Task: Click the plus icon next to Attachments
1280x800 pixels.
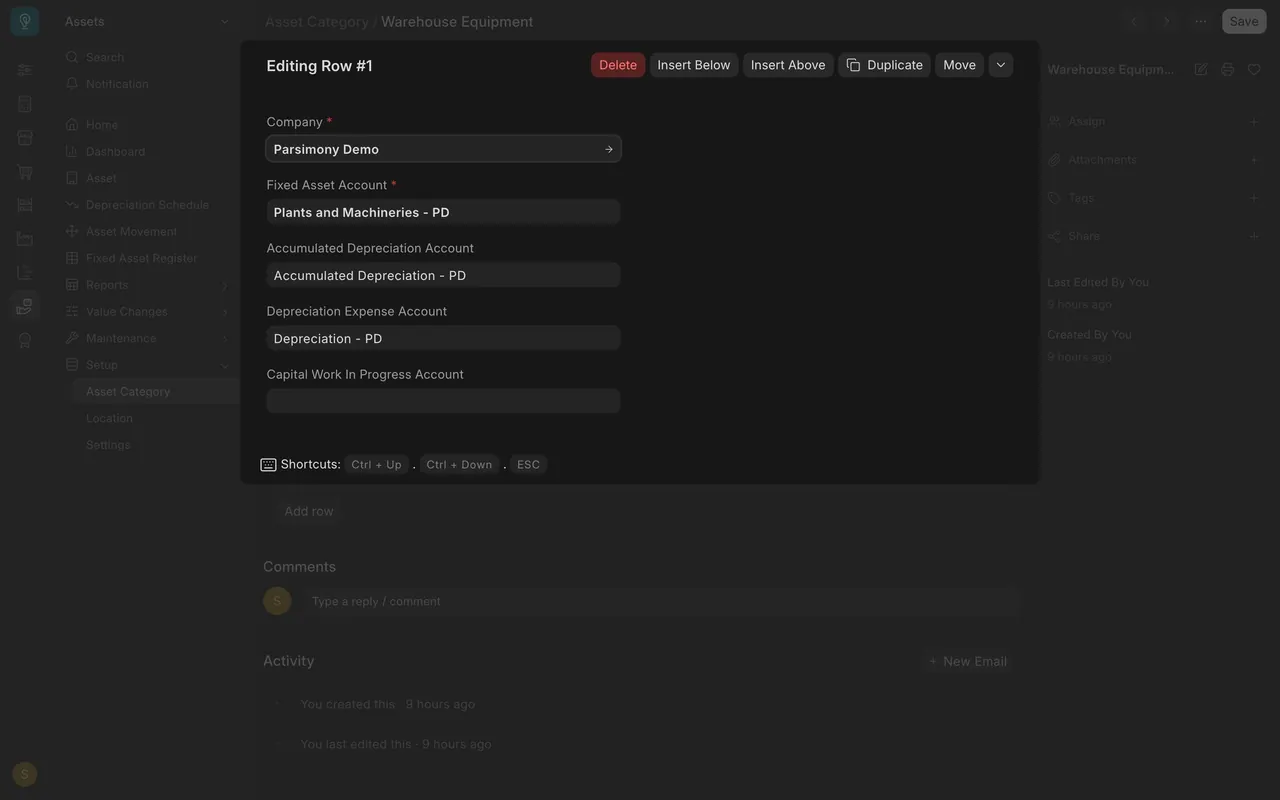Action: tap(1254, 160)
